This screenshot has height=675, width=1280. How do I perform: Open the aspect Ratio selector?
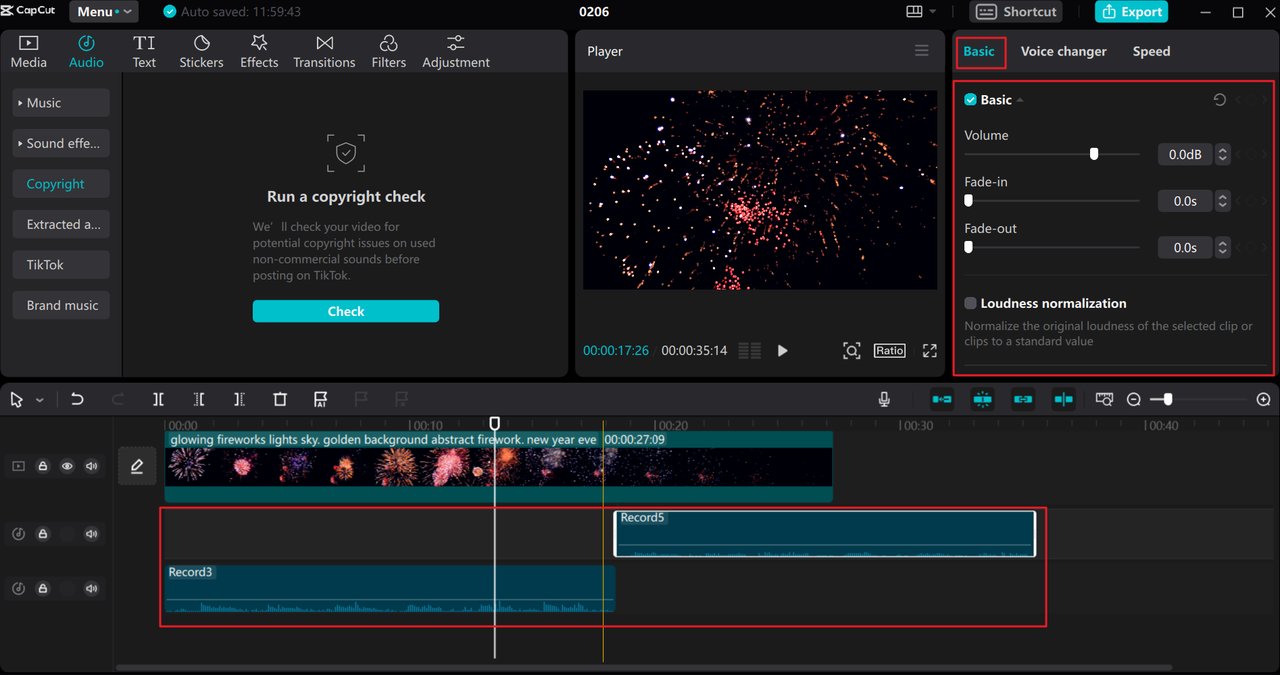[x=889, y=351]
